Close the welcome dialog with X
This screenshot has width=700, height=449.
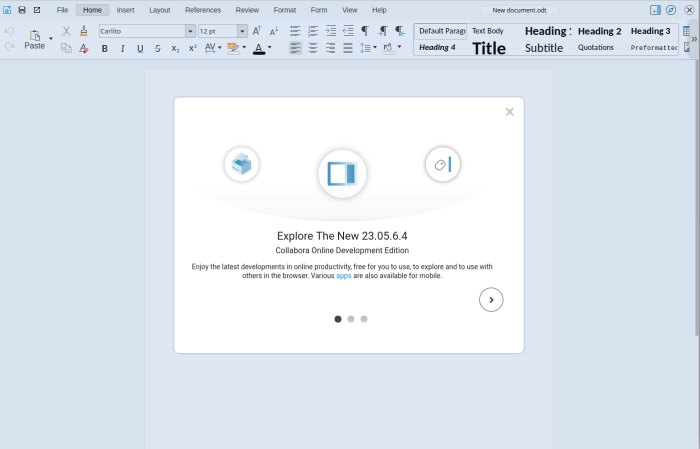509,112
